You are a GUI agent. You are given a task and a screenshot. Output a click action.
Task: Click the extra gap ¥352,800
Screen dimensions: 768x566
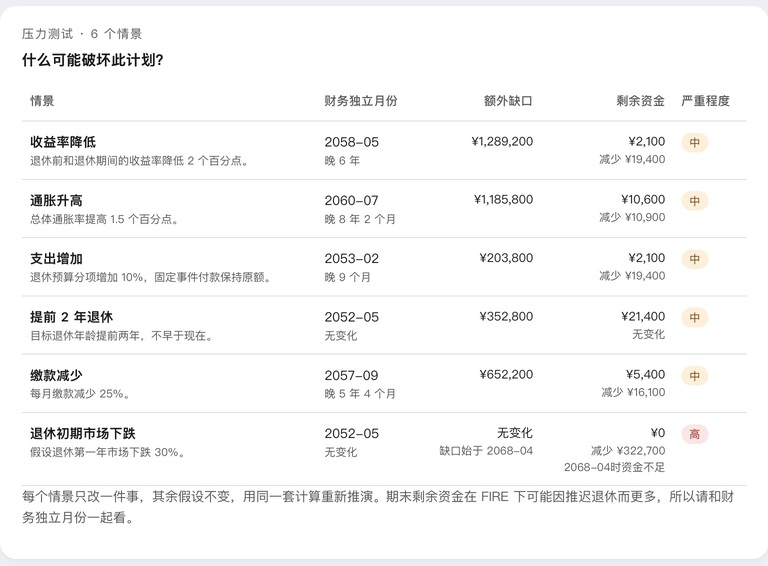506,316
